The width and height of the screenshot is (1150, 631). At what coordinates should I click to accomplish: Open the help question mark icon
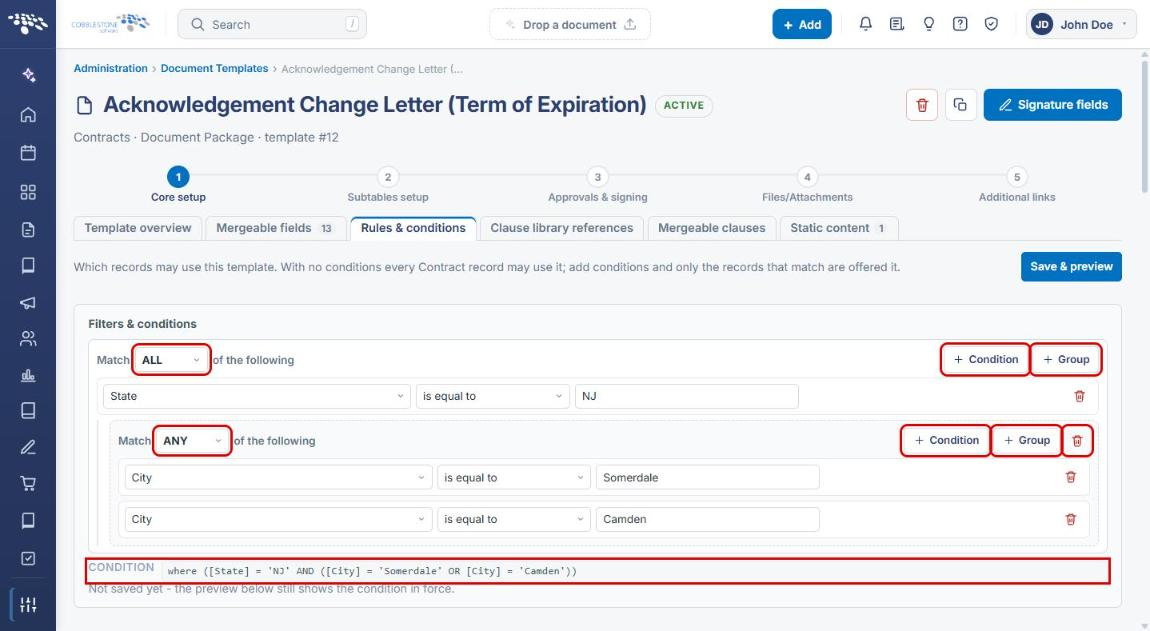pos(959,24)
